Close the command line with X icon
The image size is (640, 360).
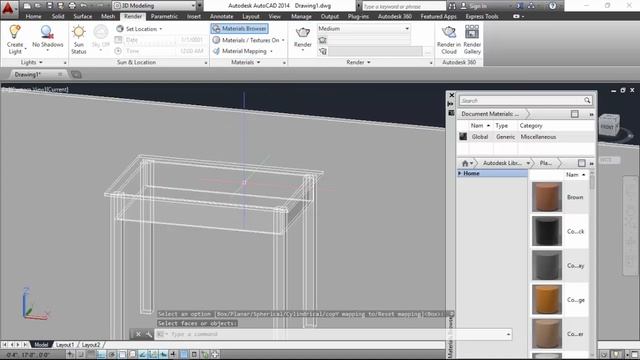pyautogui.click(x=138, y=334)
